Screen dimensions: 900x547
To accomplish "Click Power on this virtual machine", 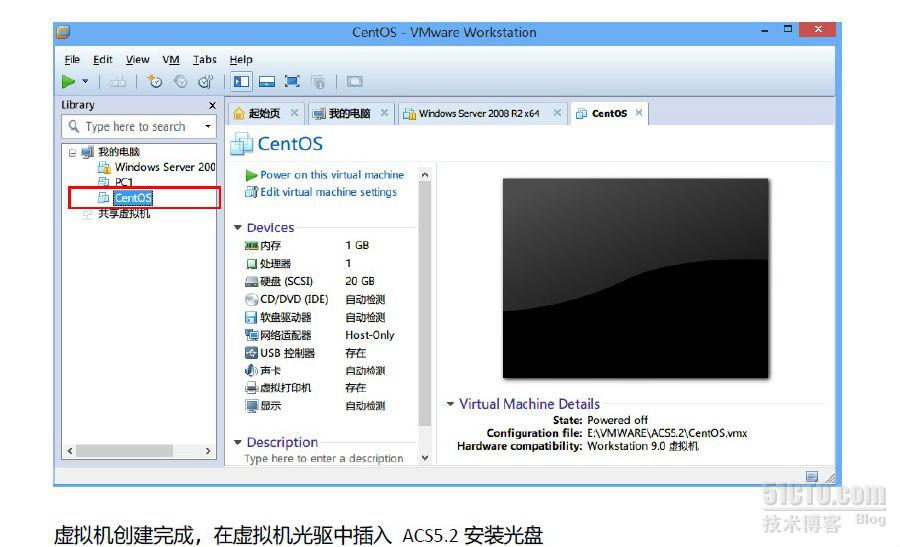I will tap(332, 174).
